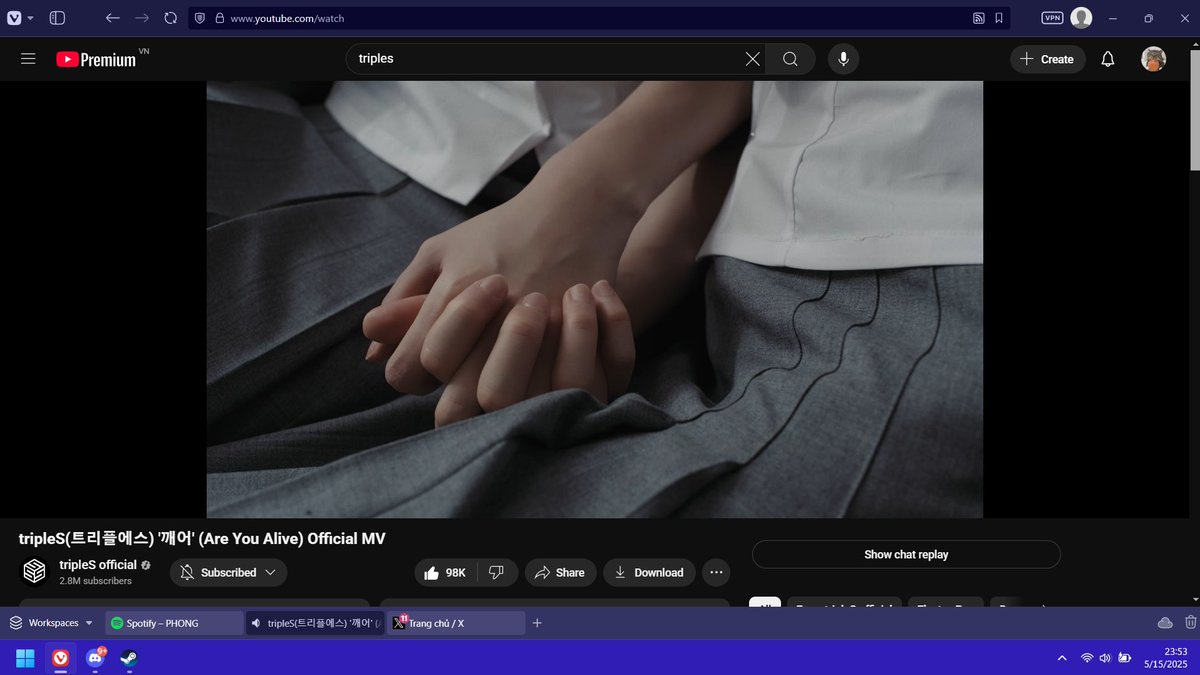Viewport: 1200px width, 675px height.
Task: Open synced tabs cloud icon
Action: [x=1165, y=623]
